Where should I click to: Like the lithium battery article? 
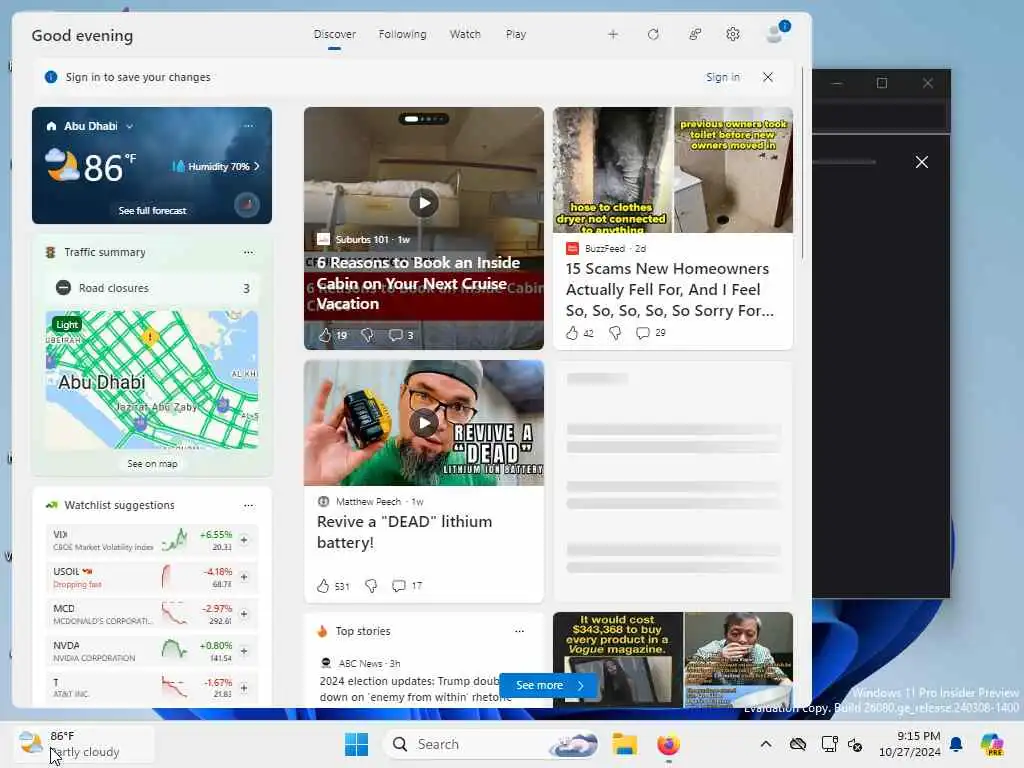(323, 586)
